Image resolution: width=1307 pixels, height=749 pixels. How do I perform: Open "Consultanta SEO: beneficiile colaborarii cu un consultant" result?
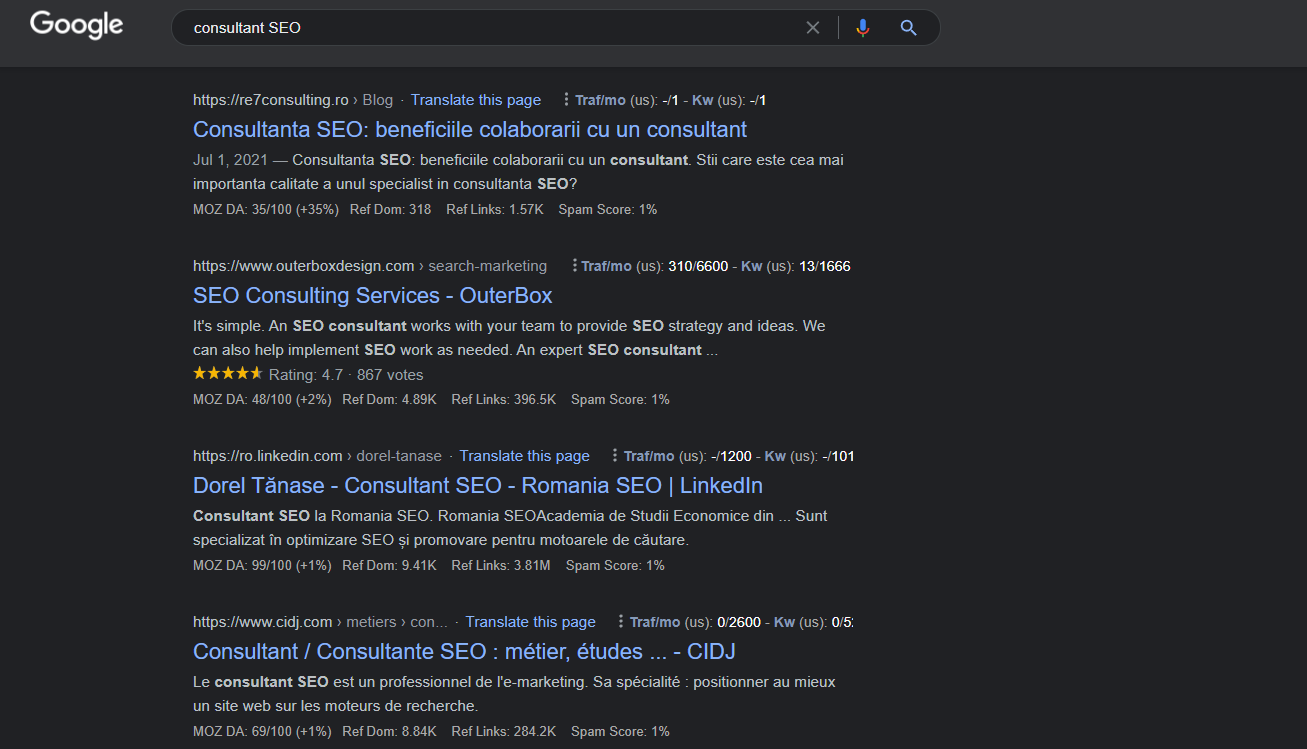click(470, 129)
